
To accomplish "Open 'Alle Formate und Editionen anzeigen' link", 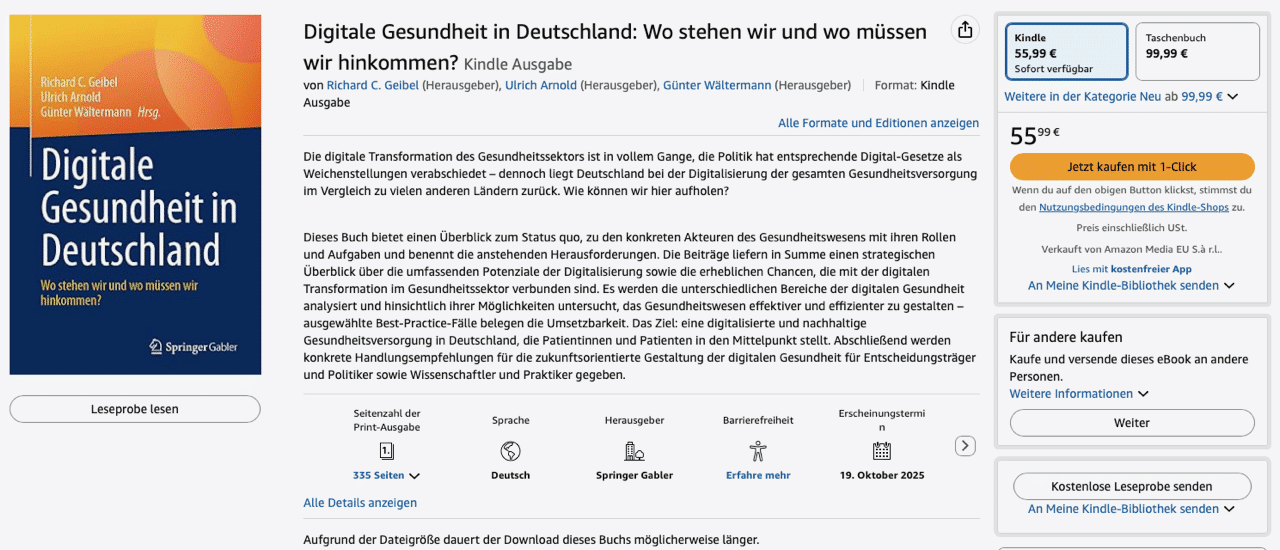I will click(878, 123).
